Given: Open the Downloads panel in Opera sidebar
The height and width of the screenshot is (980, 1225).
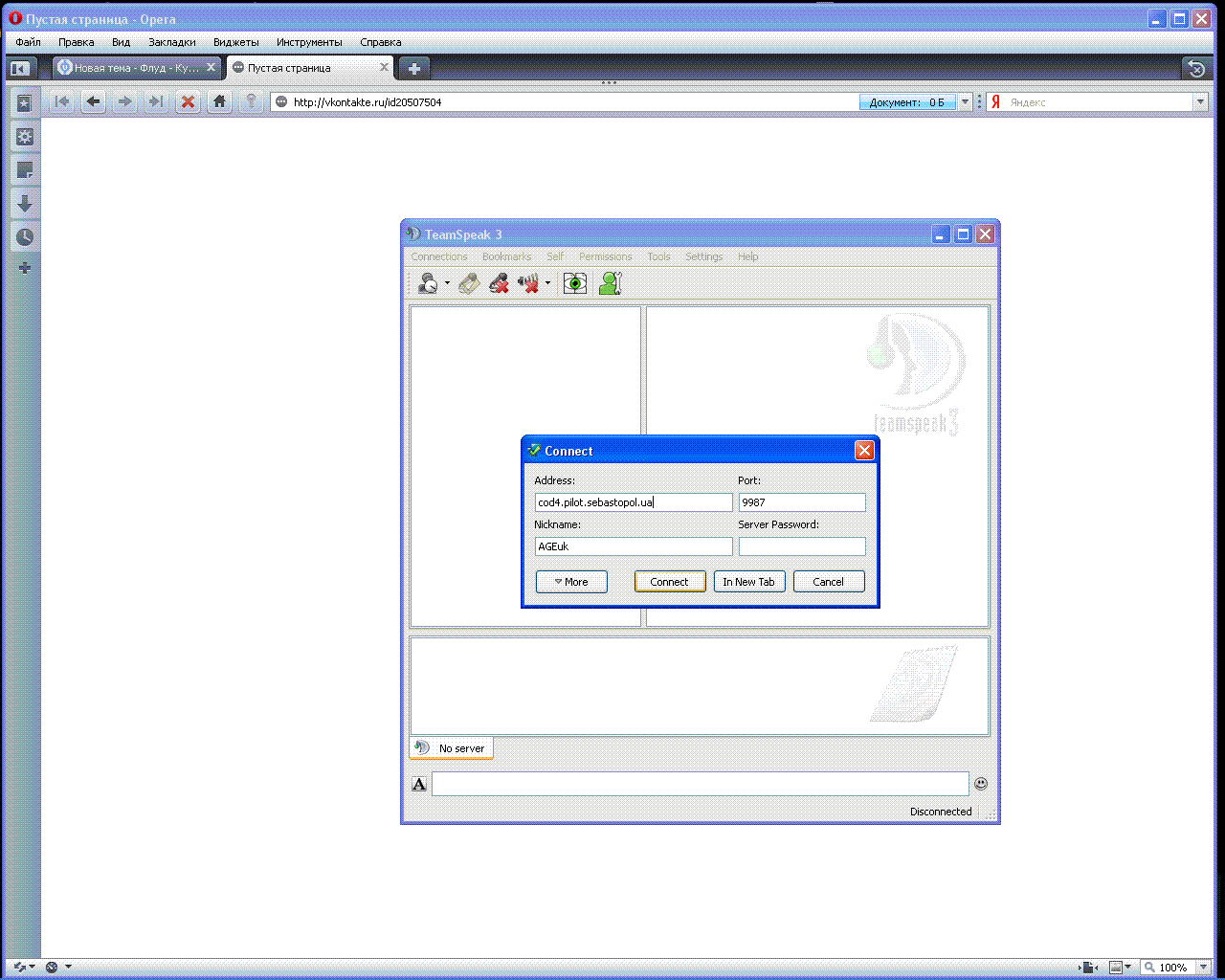Looking at the screenshot, I should click(25, 204).
